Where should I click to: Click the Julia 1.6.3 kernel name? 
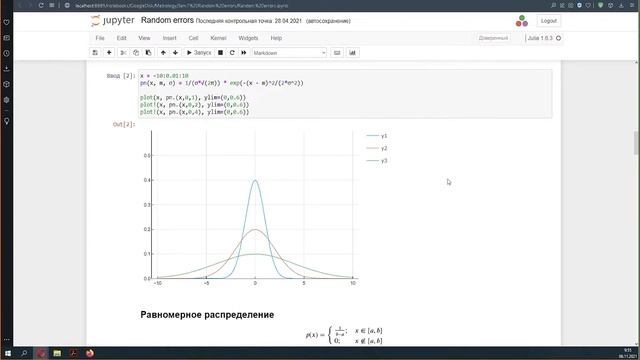(x=540, y=38)
